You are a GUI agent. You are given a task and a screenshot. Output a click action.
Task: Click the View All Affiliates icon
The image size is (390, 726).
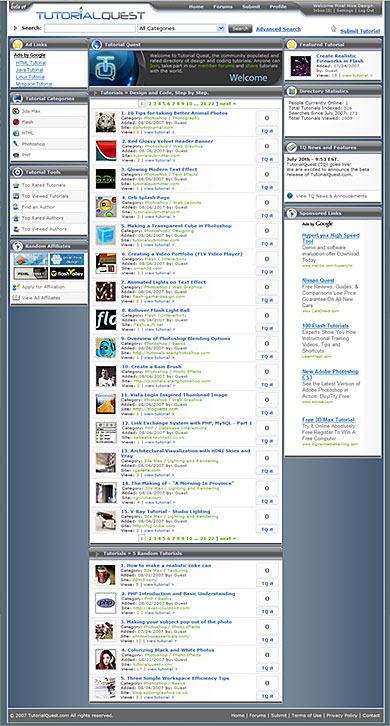click(16, 298)
